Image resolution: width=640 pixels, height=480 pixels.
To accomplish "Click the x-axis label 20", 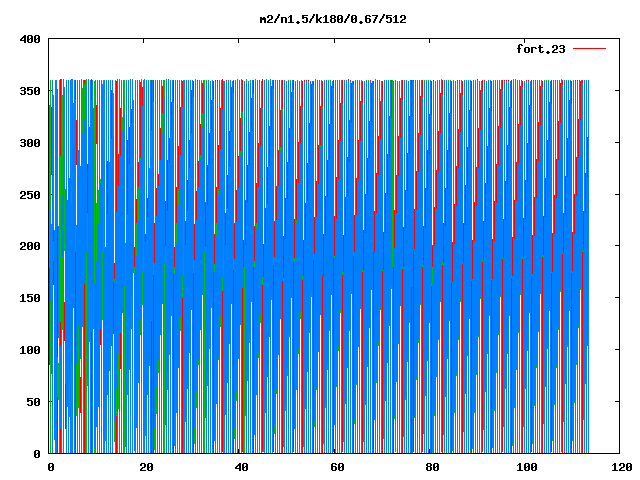I will pyautogui.click(x=146, y=467).
